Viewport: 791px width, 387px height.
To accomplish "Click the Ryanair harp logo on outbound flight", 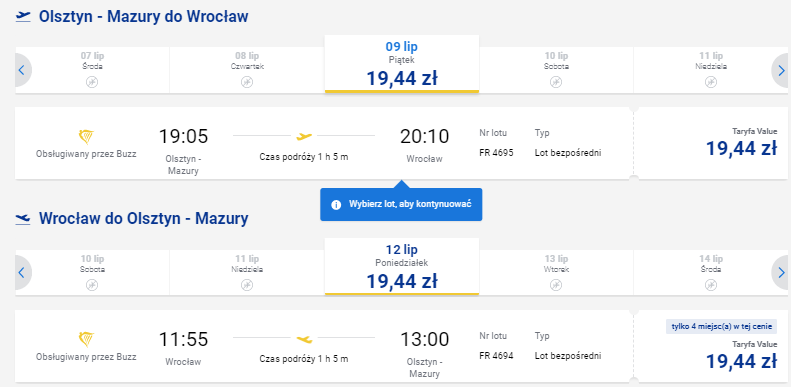I will point(86,136).
